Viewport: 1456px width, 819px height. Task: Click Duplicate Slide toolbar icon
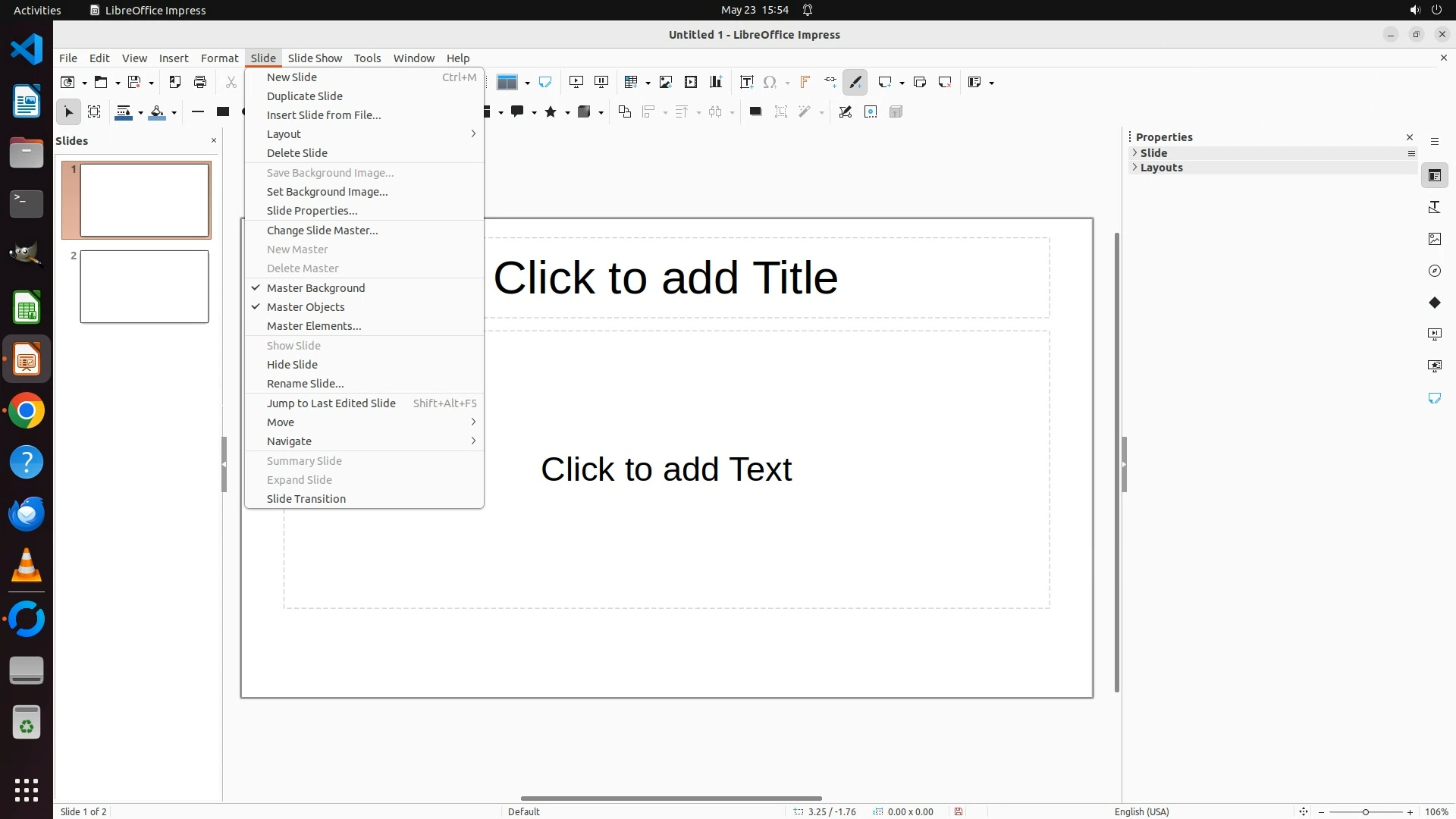pyautogui.click(x=920, y=82)
